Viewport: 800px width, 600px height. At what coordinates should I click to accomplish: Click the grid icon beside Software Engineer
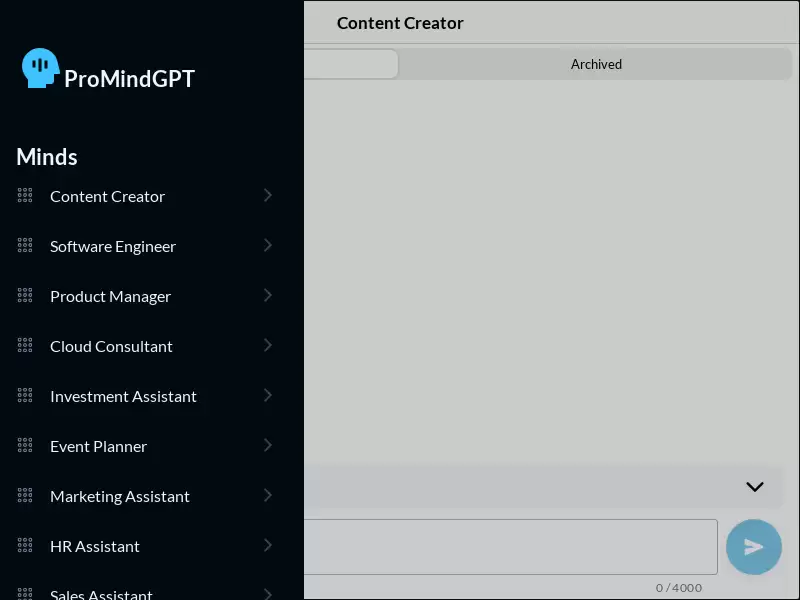25,245
